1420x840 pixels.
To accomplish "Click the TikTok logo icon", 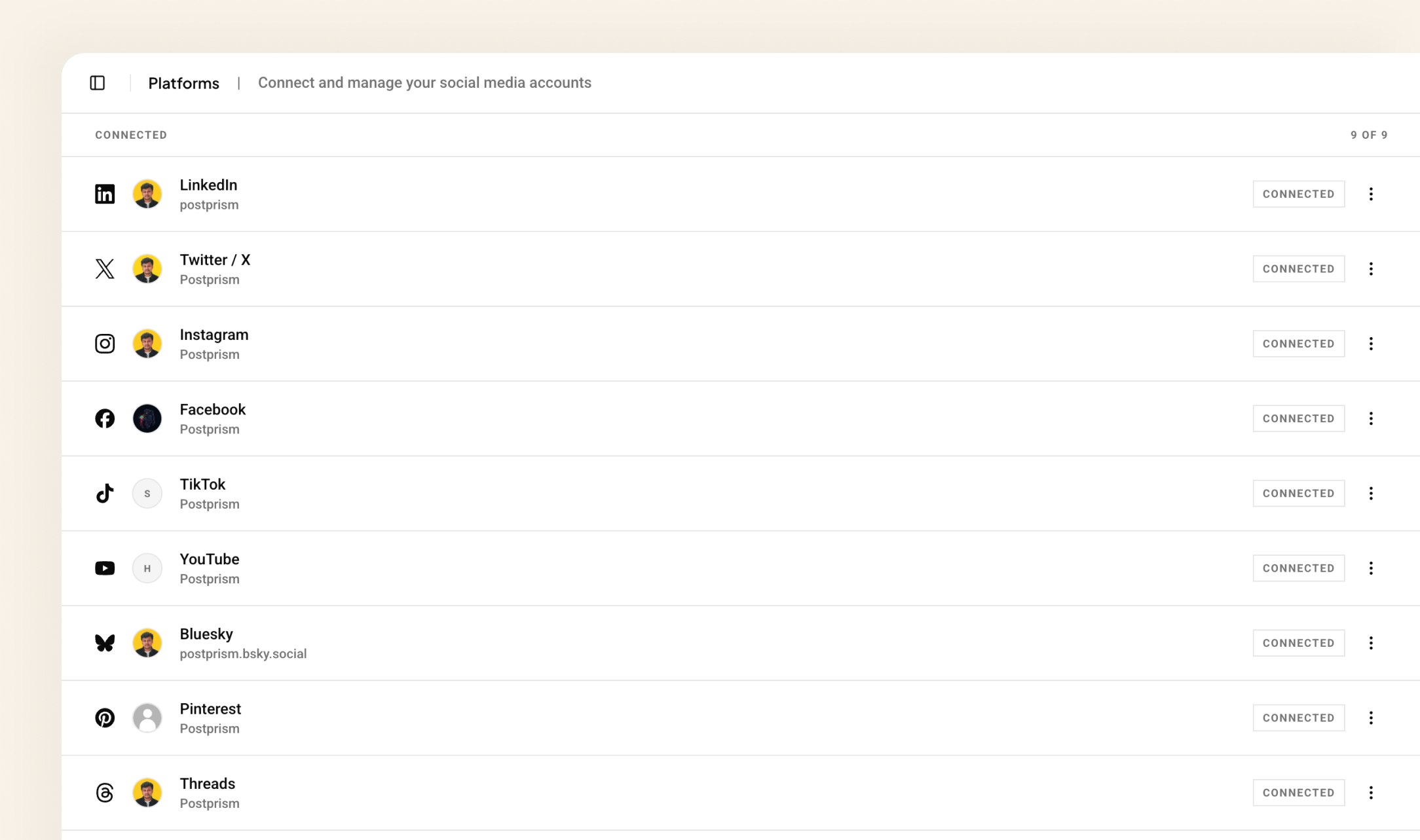I will pos(105,493).
